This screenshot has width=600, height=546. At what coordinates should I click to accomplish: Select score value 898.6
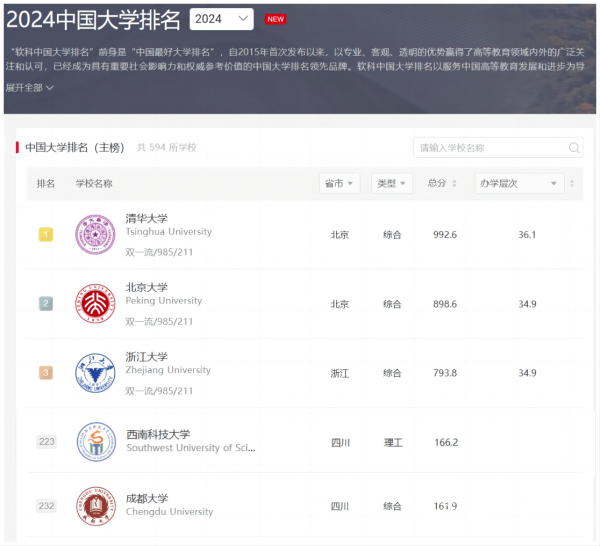[445, 304]
